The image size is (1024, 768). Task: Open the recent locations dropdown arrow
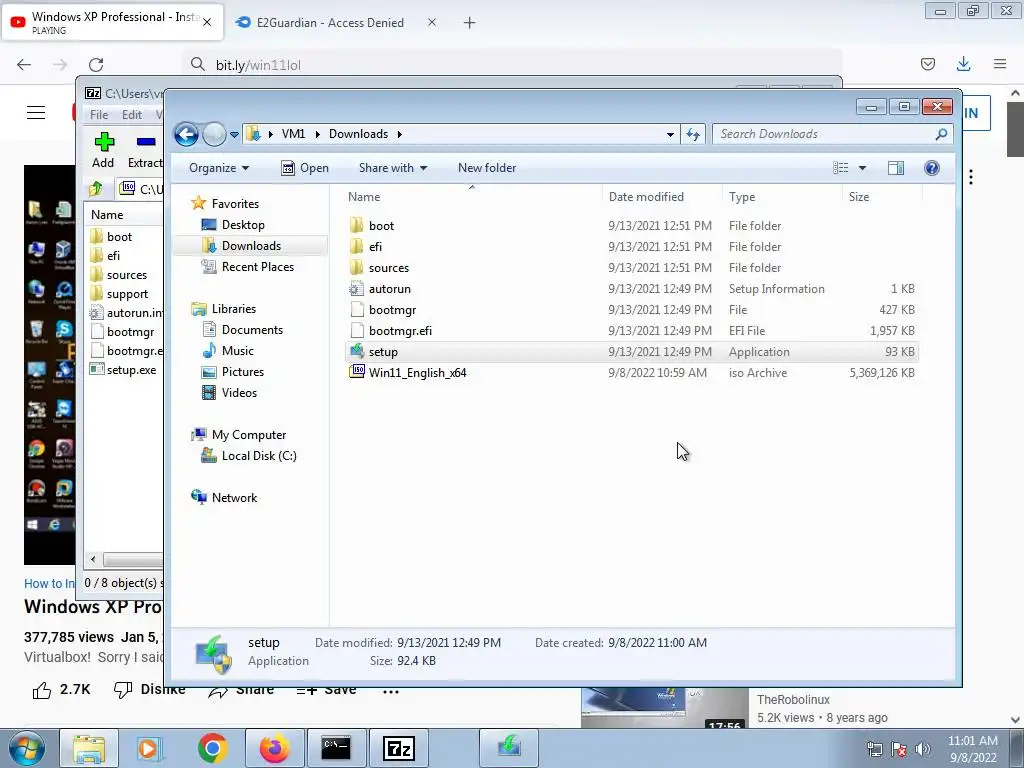click(234, 135)
